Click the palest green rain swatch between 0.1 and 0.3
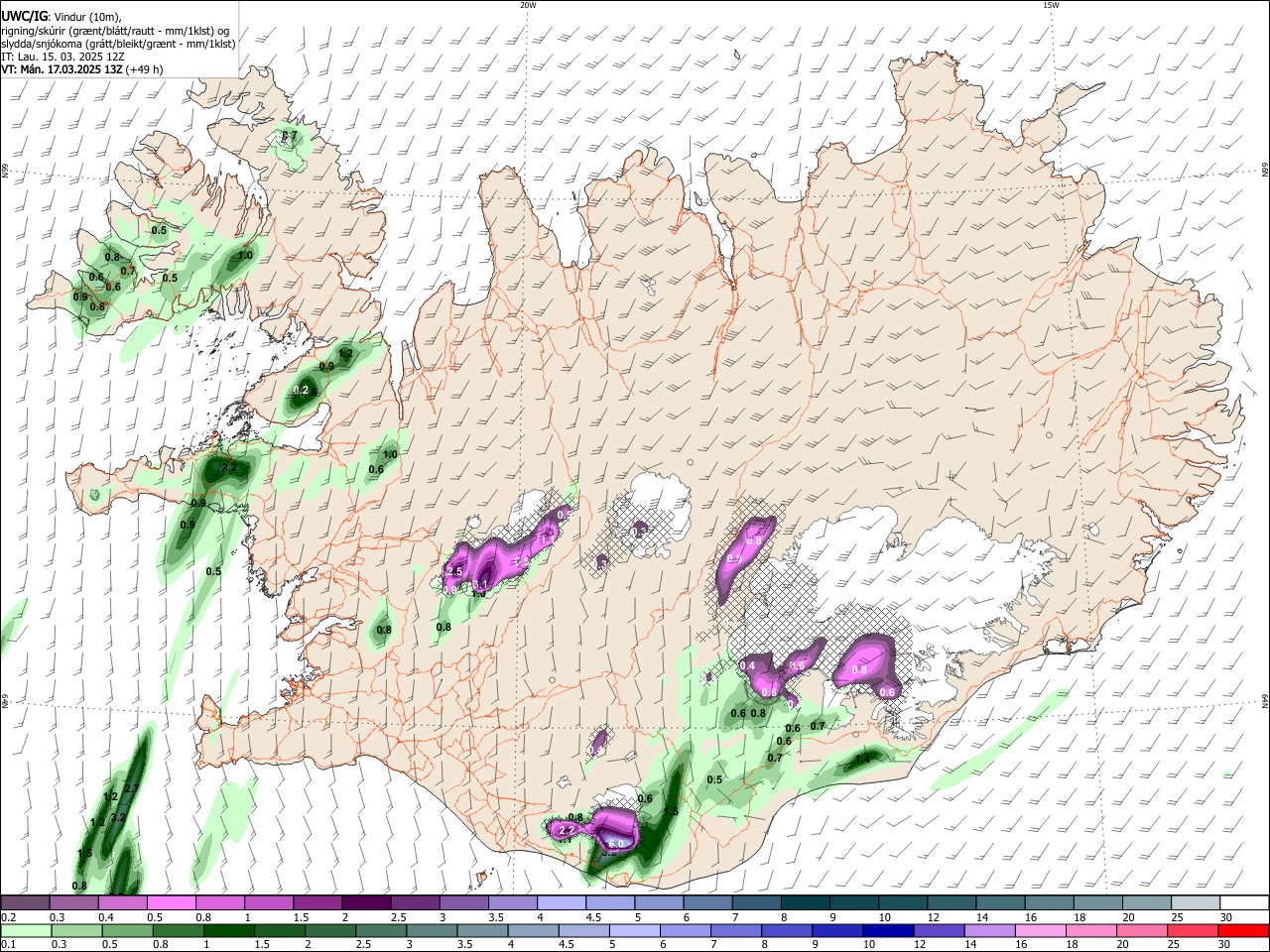The width and height of the screenshot is (1270, 952). (x=26, y=931)
